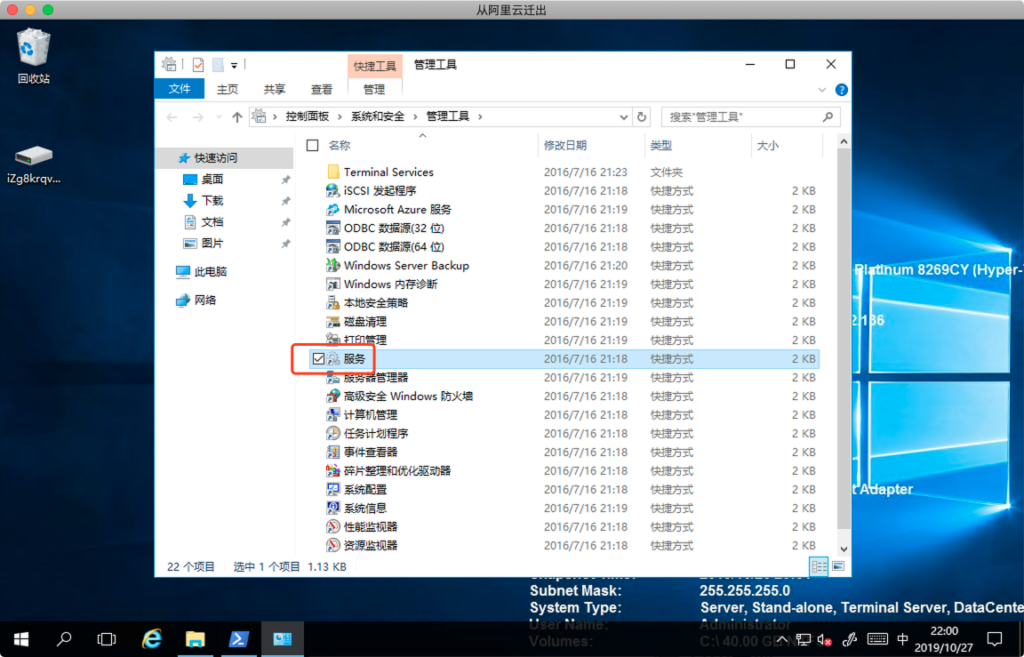The image size is (1024, 657).
Task: Select the 性能监视器 icon
Action: [x=334, y=526]
